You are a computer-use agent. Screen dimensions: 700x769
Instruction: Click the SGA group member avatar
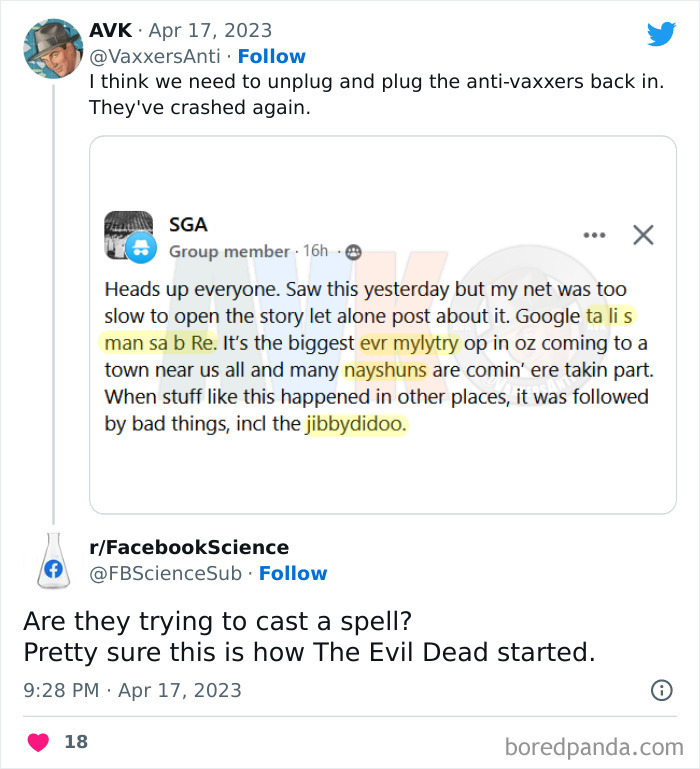tap(129, 236)
